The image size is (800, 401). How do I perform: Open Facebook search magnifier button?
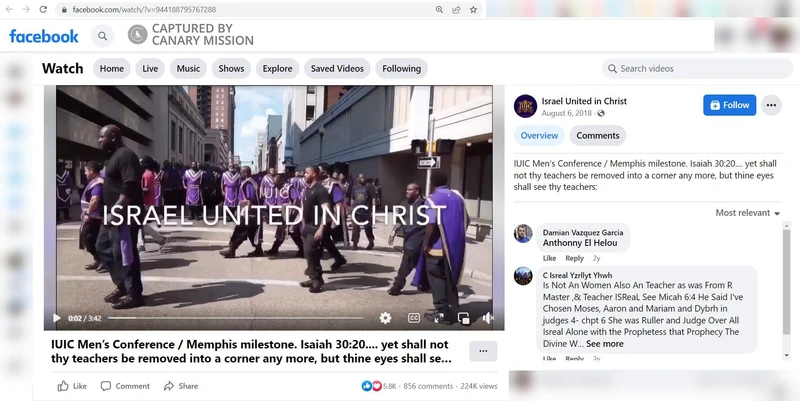tap(103, 36)
